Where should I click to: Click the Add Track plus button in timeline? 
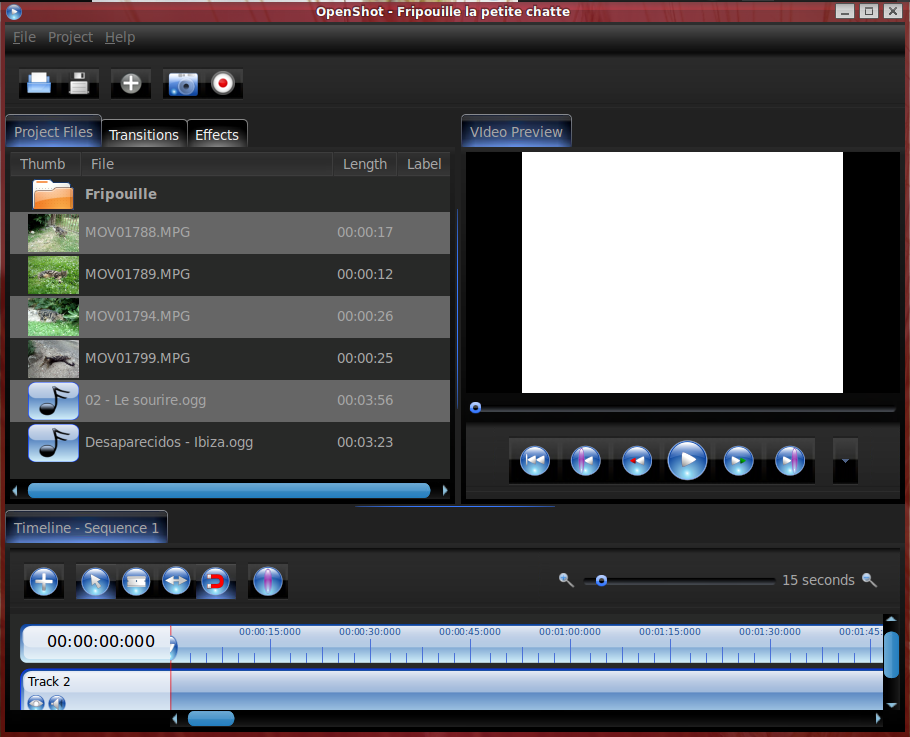pos(43,581)
